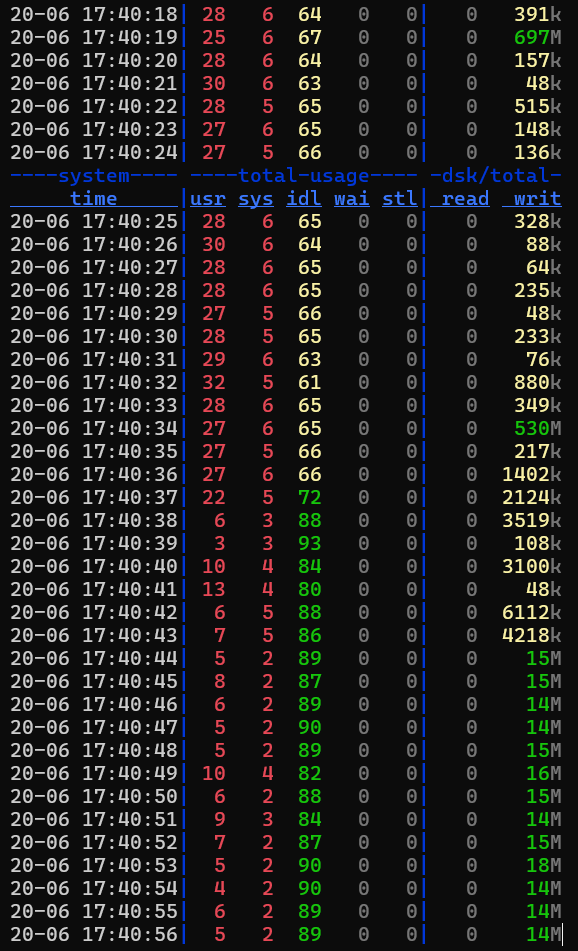This screenshot has height=951, width=578.
Task: Click timestamp 20-06 17:40:32
Action: [x=93, y=382]
